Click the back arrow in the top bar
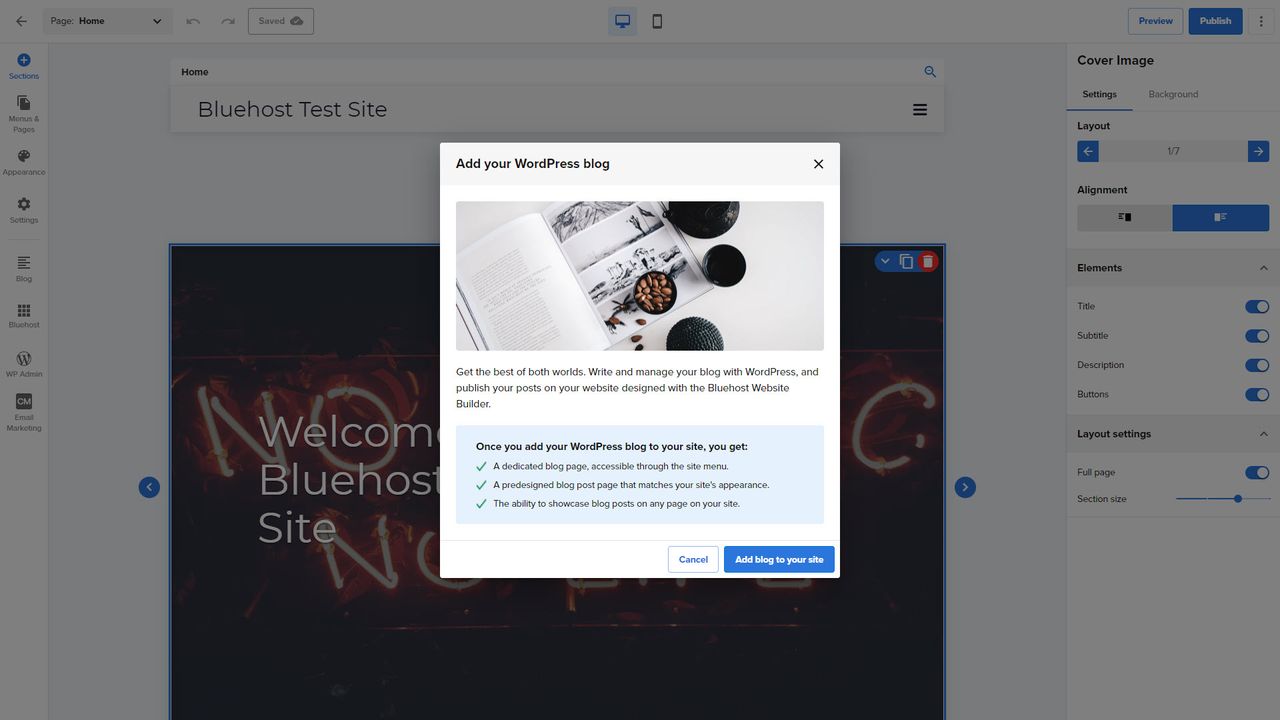This screenshot has height=720, width=1280. click(x=21, y=21)
